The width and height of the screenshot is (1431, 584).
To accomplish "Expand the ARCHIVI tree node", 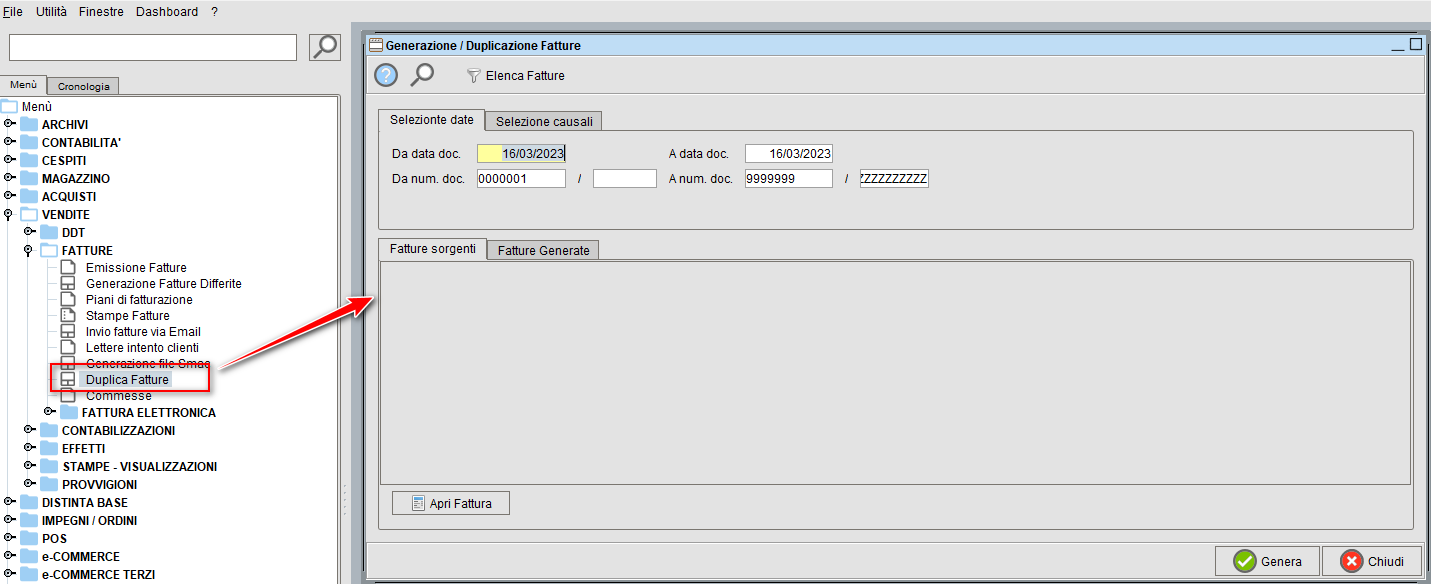I will (x=10, y=124).
